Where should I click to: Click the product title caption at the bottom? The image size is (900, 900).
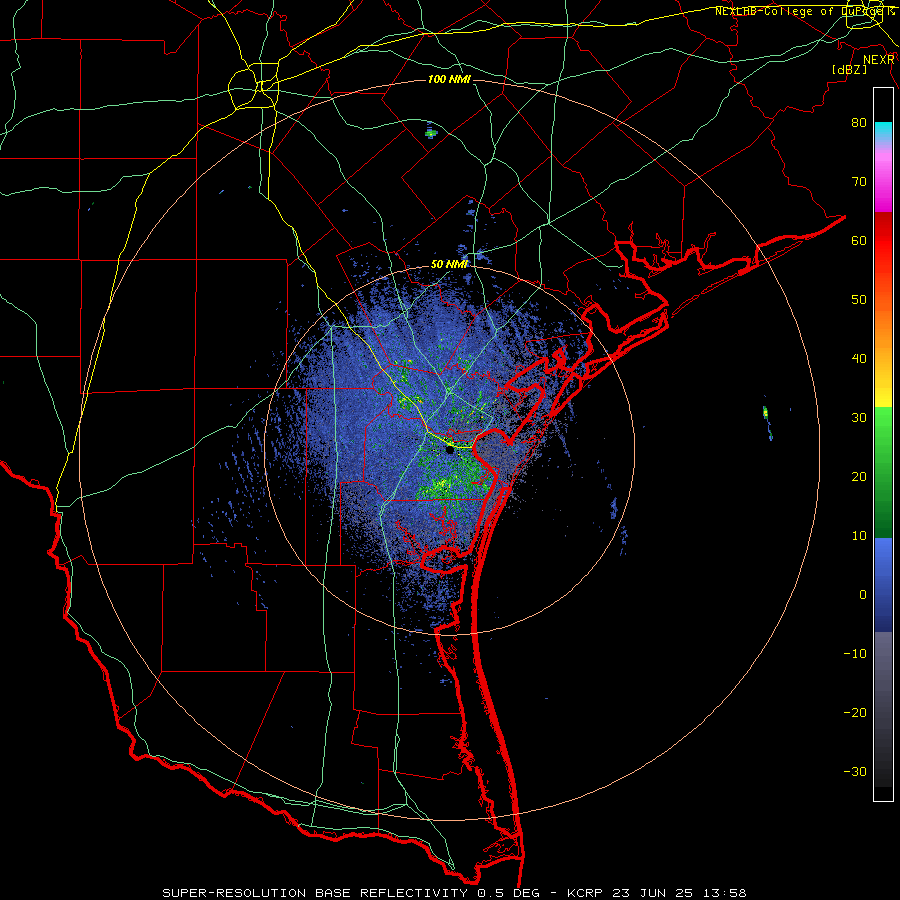pos(454,893)
